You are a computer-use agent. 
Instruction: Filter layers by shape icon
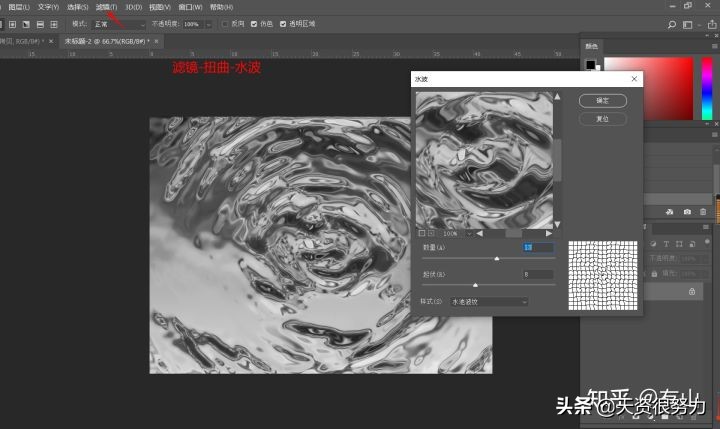click(x=679, y=244)
